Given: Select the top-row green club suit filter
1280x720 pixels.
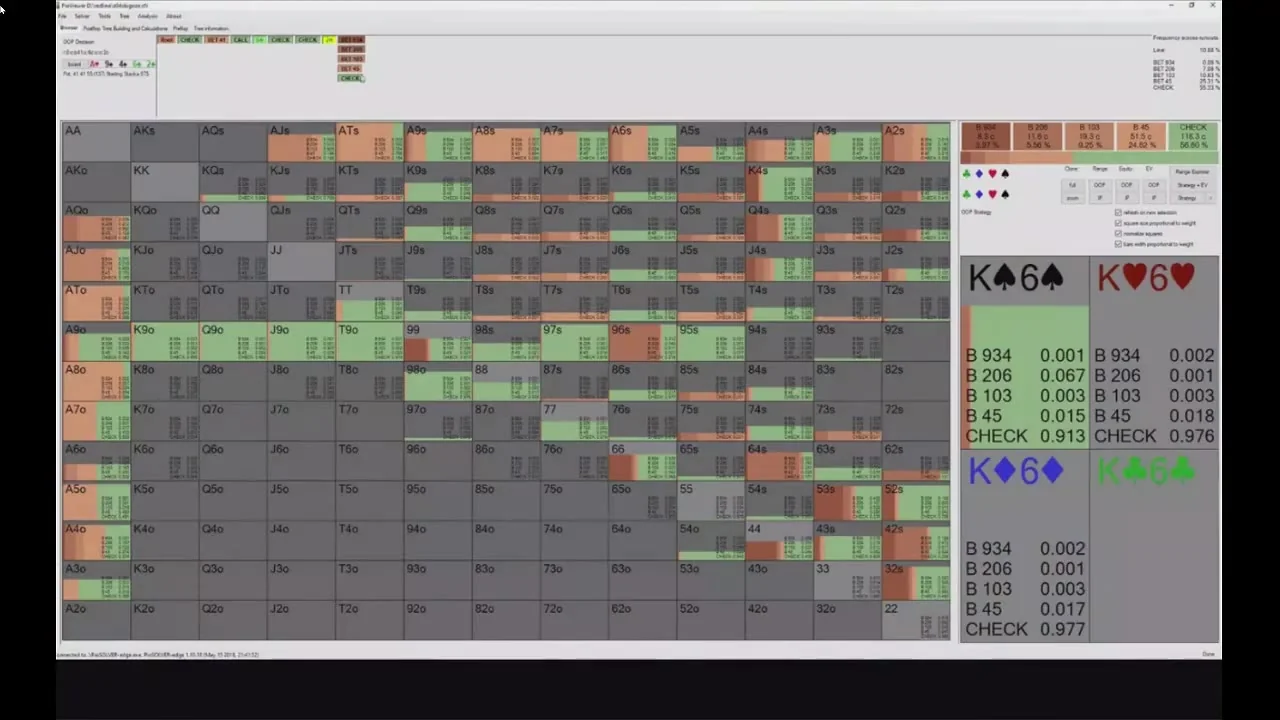Looking at the screenshot, I should pyautogui.click(x=967, y=174).
